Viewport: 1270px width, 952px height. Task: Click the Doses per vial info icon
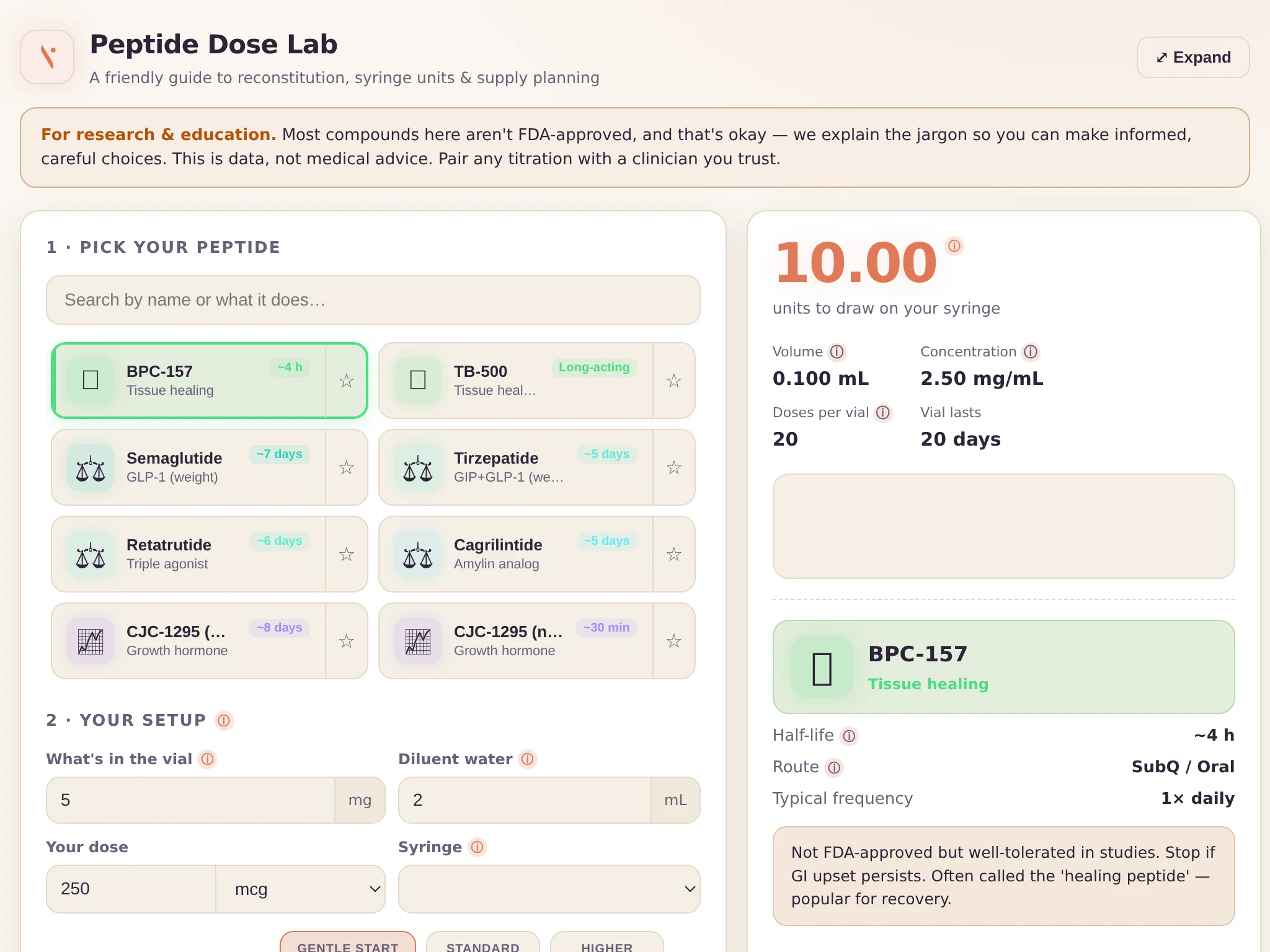pos(883,413)
